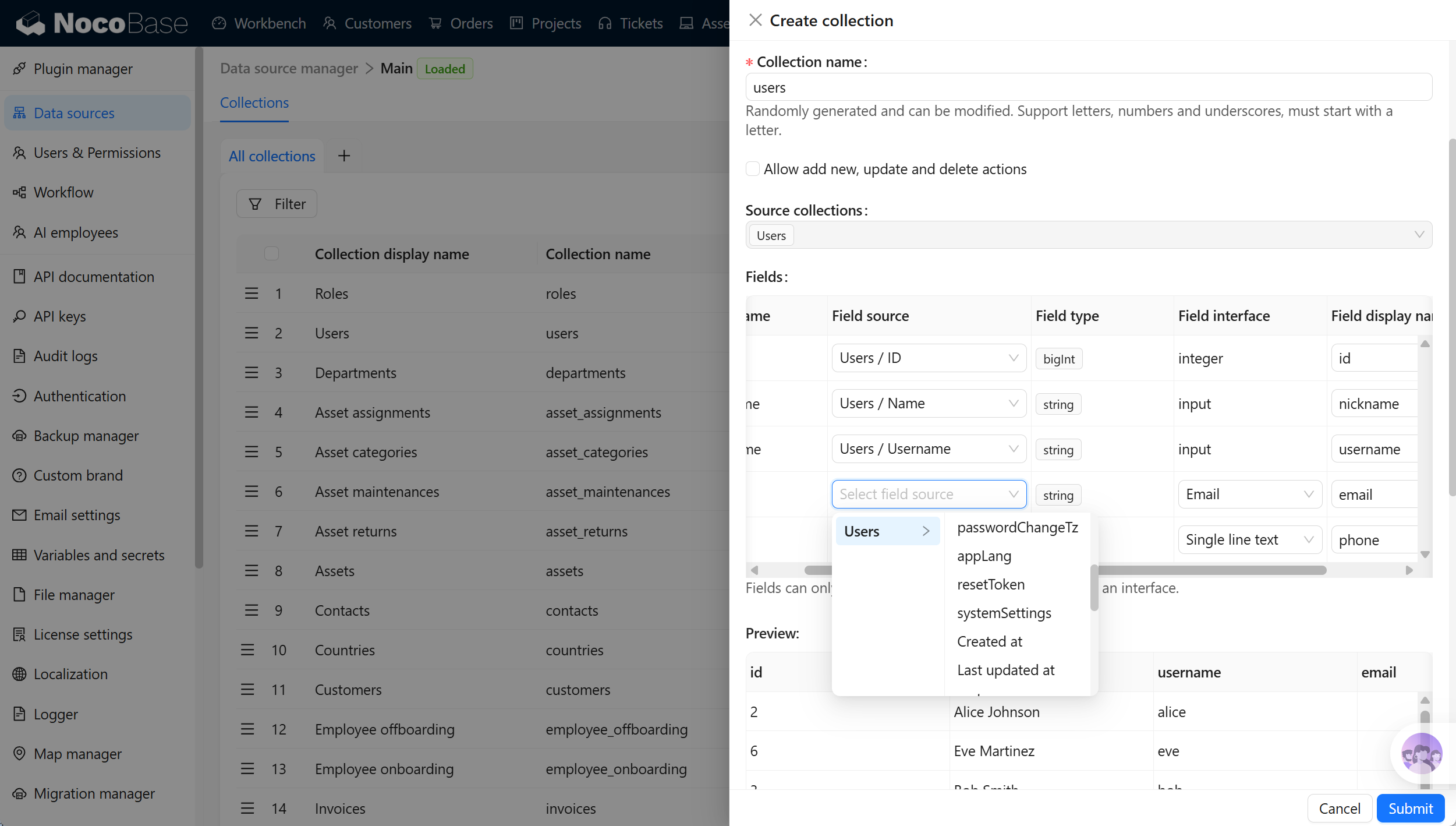Select Created at from field list
Image resolution: width=1456 pixels, height=826 pixels.
tap(1018, 641)
